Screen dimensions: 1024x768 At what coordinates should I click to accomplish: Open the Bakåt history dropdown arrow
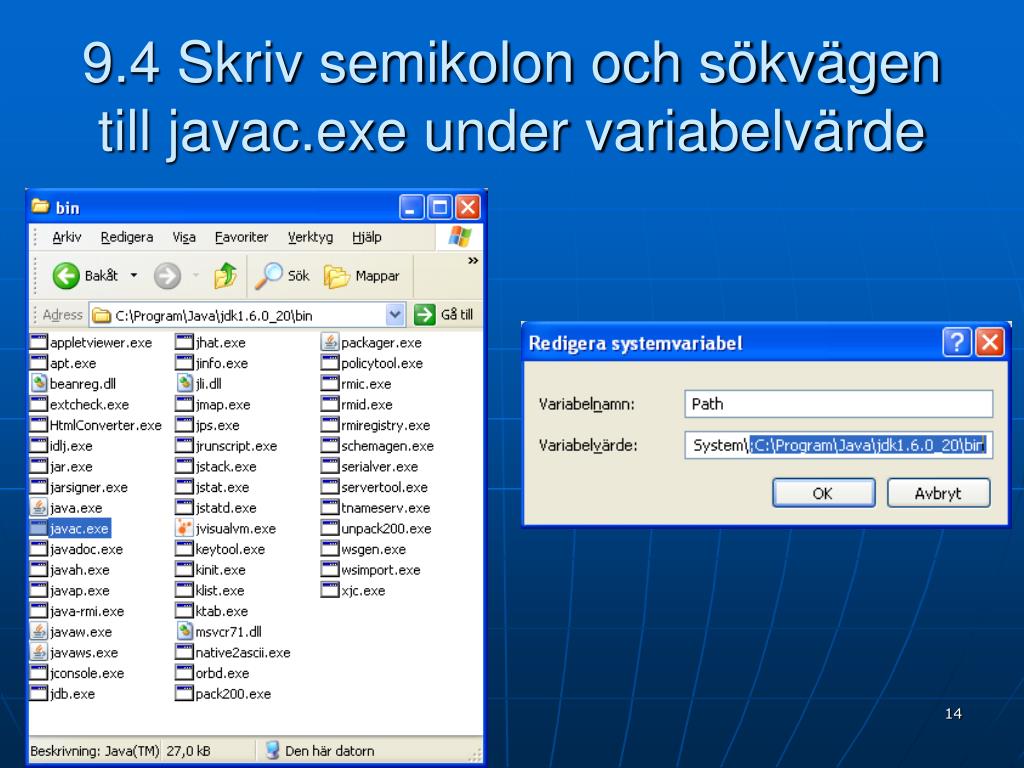(x=134, y=276)
